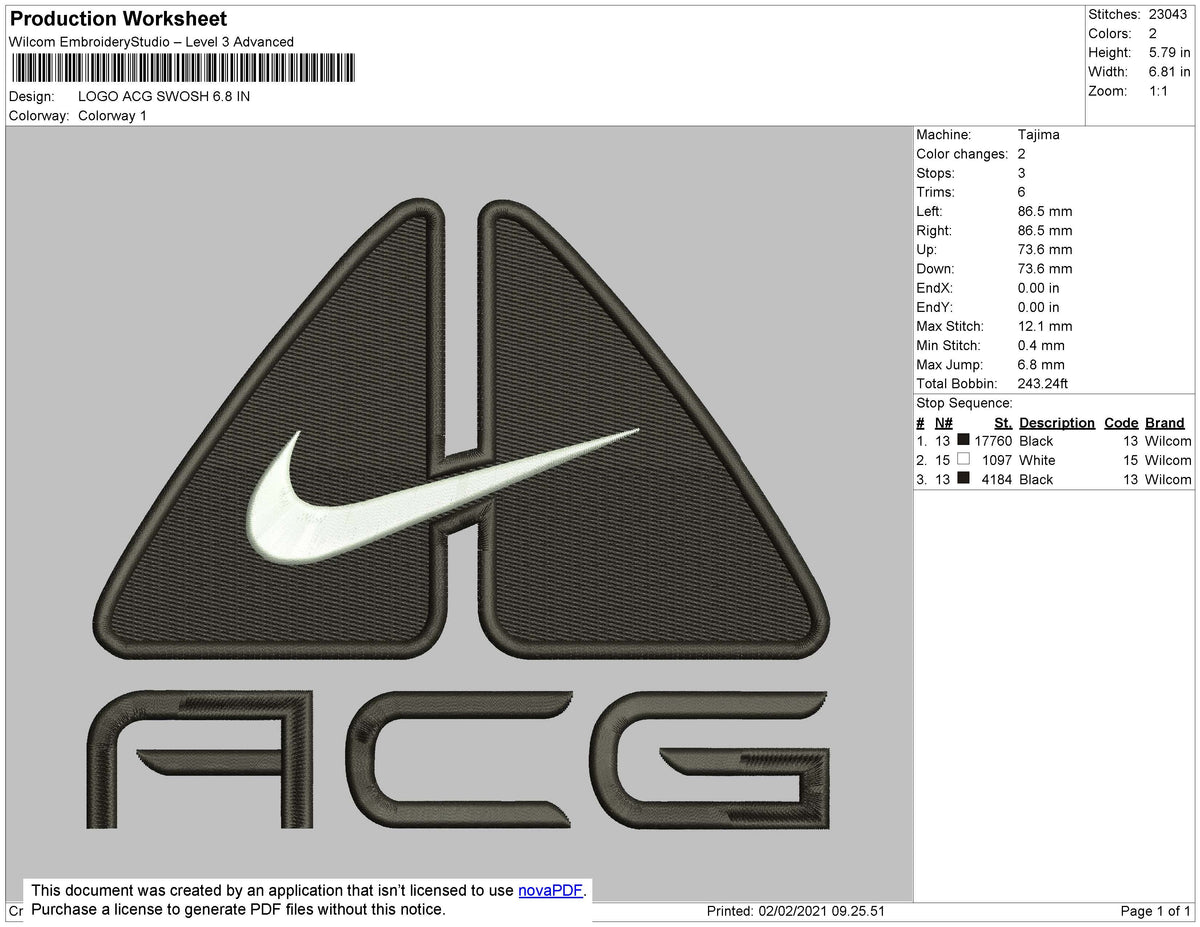Click the 'Page 1 of 1' footer text
Screen dimensions: 1200x927
(x=1155, y=911)
